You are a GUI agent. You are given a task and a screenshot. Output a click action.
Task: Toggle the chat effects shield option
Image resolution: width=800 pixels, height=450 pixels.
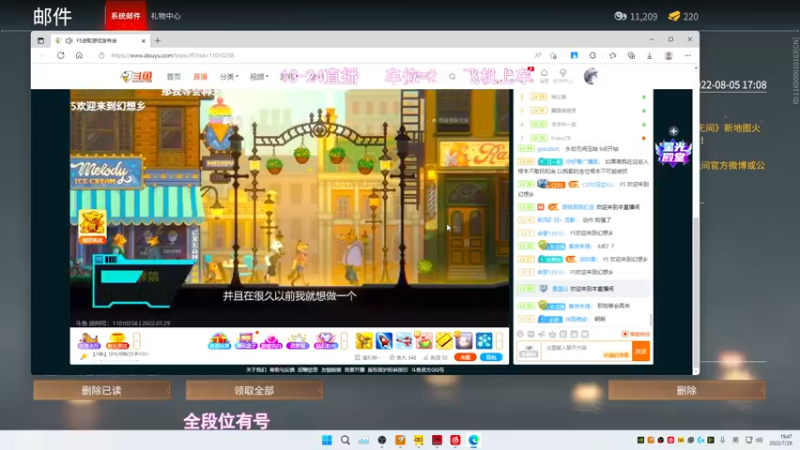[636, 334]
